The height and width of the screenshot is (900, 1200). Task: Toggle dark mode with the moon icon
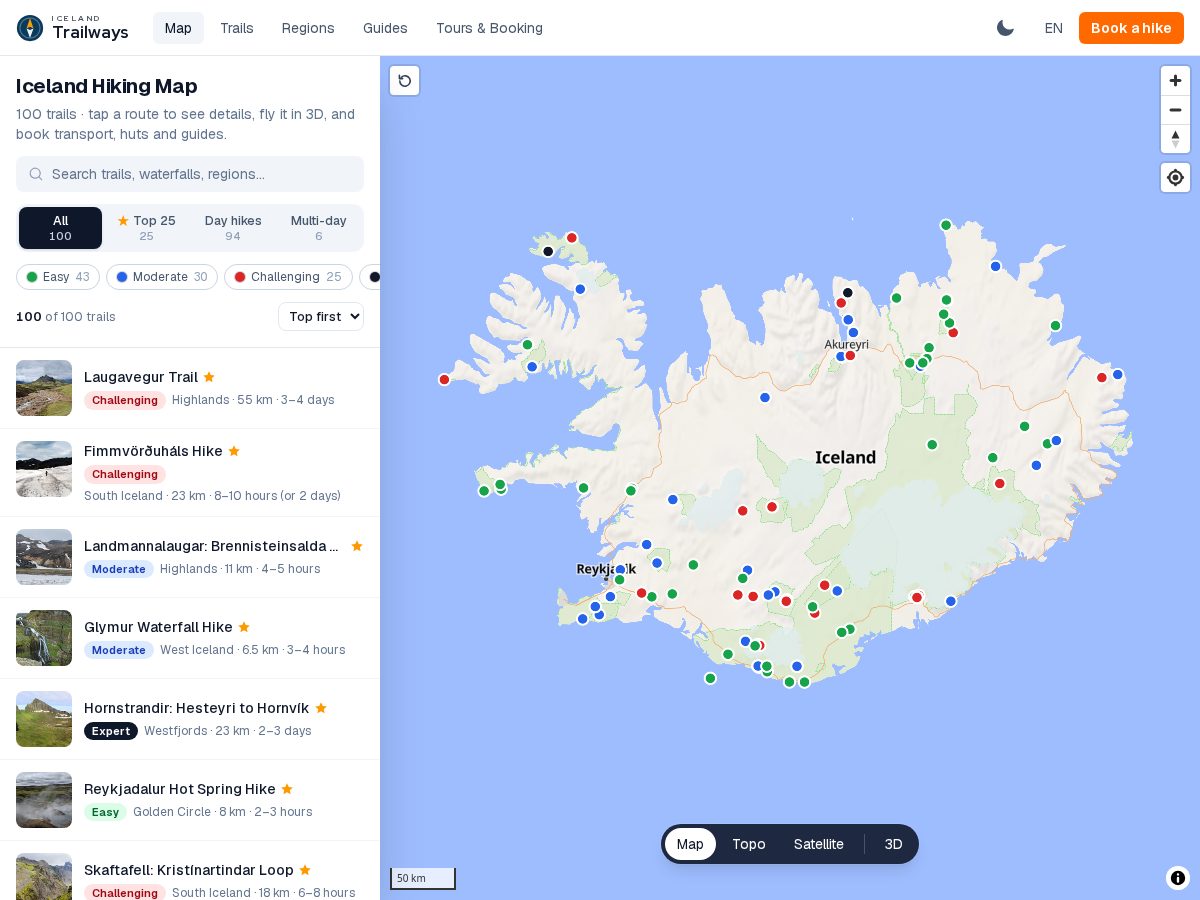1005,28
